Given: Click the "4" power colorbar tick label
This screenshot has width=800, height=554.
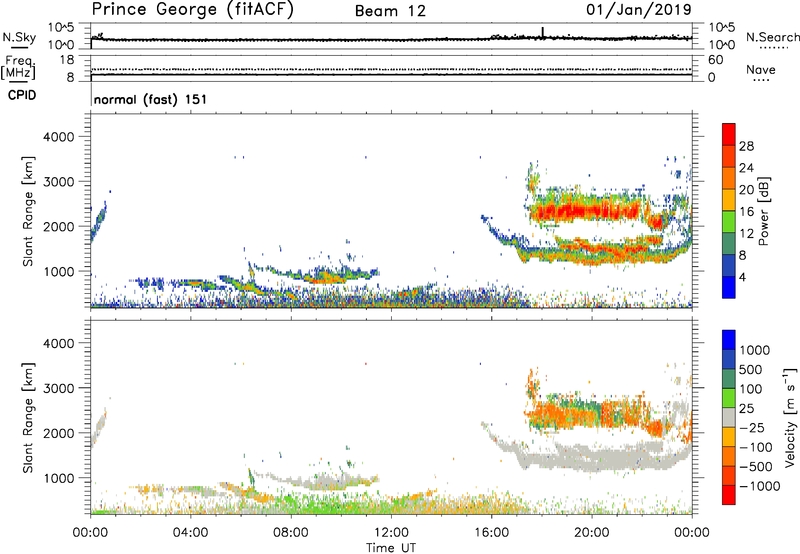Looking at the screenshot, I should 742,278.
